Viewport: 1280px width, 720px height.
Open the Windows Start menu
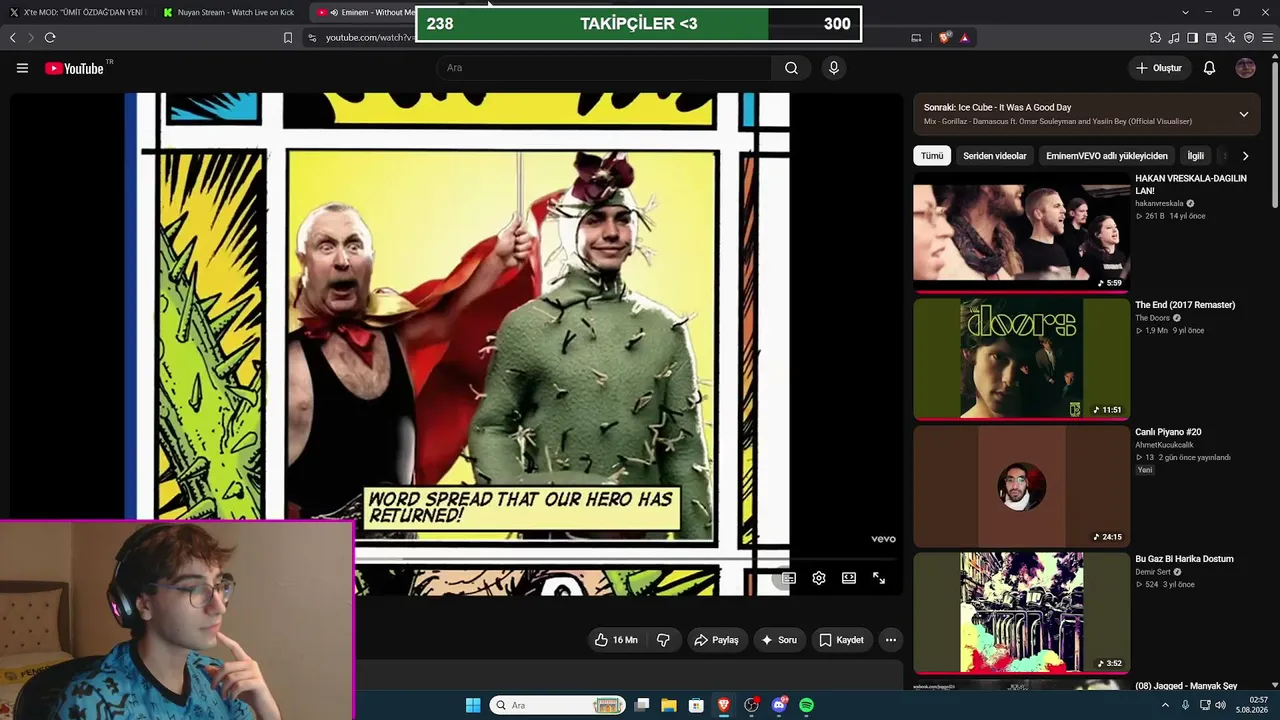click(x=473, y=705)
